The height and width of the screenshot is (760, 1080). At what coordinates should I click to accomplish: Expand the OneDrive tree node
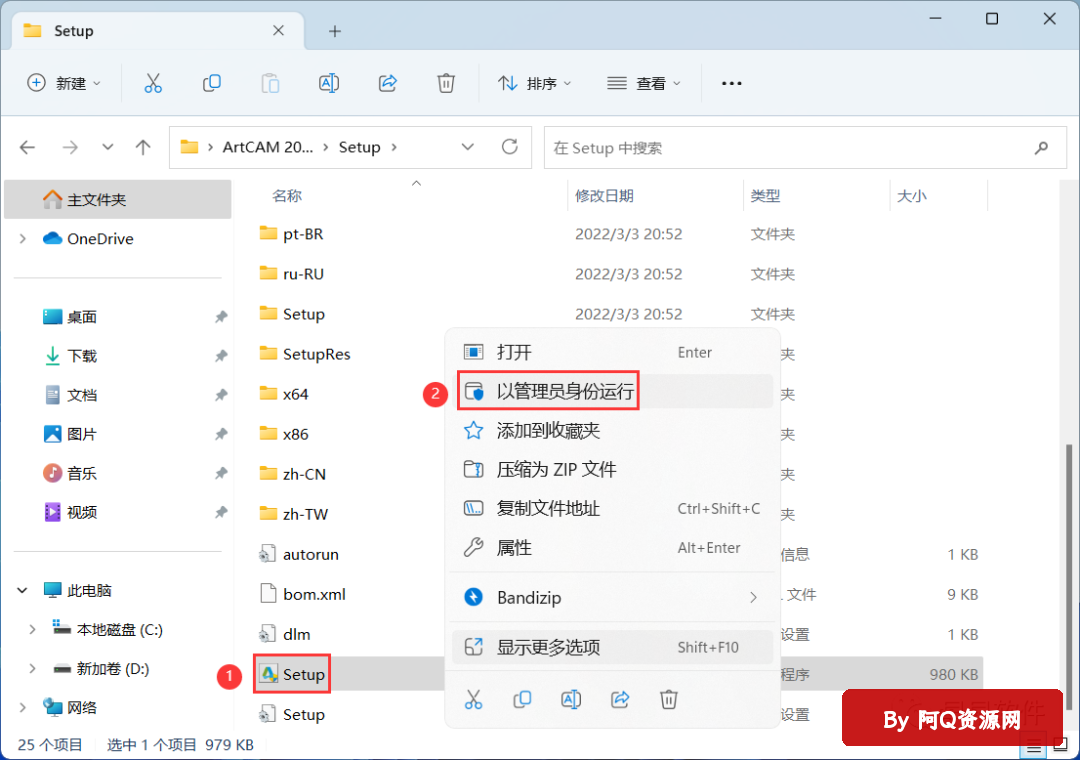click(23, 238)
